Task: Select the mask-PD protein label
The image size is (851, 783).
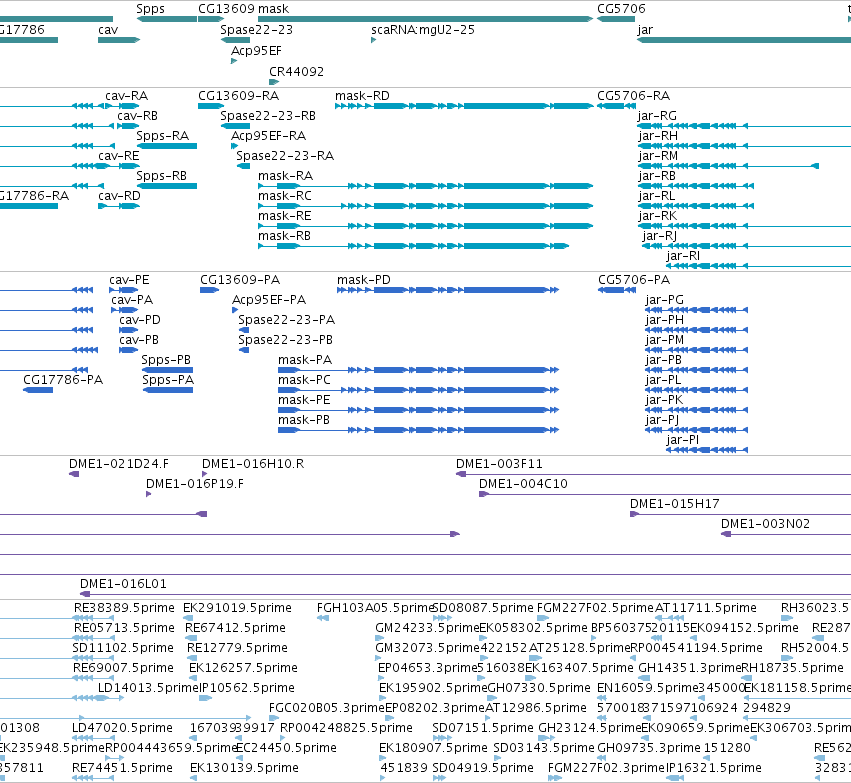Action: [x=363, y=280]
